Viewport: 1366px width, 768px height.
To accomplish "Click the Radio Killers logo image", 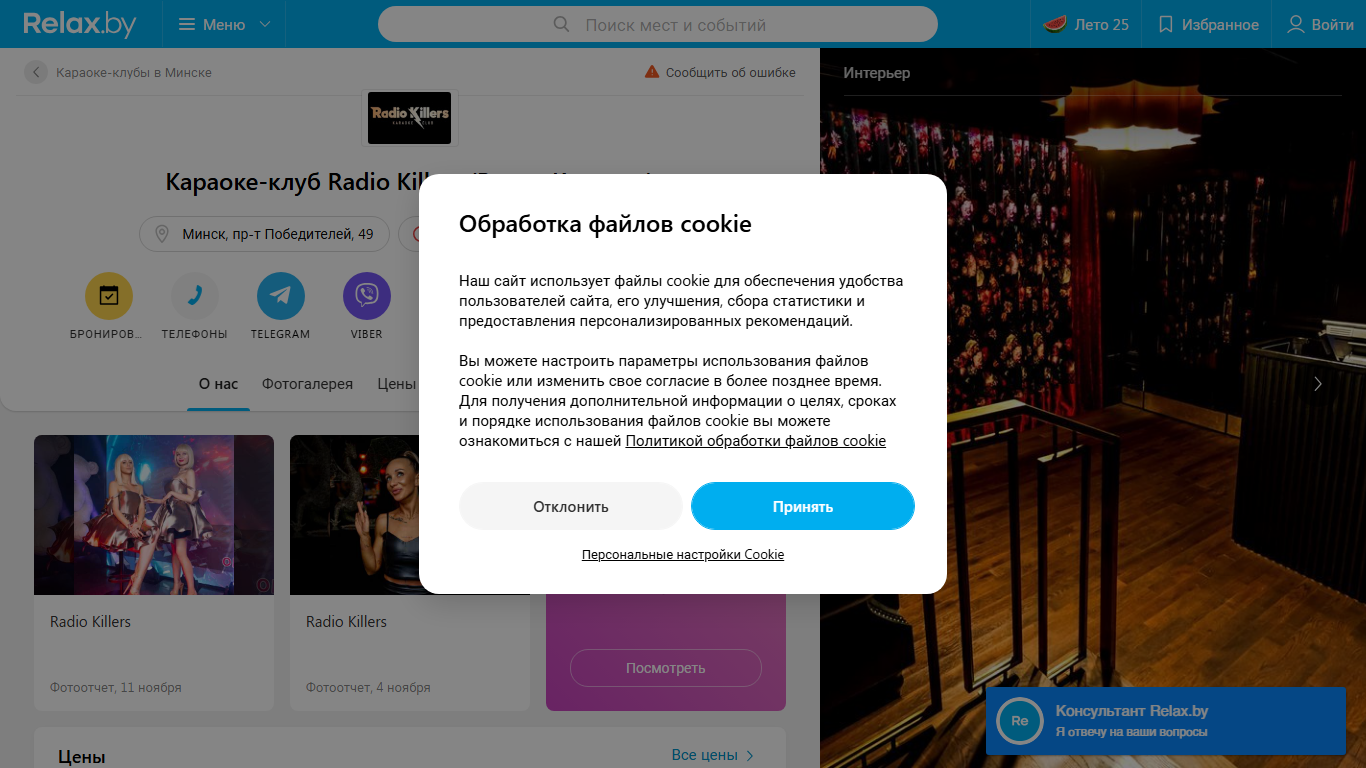I will click(x=409, y=118).
